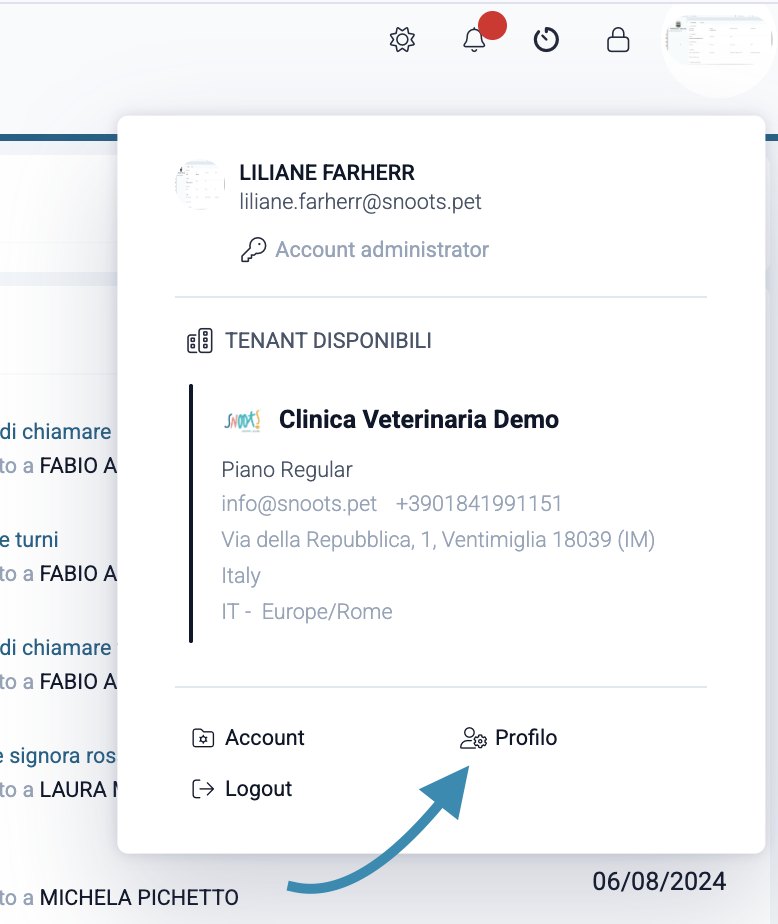Screen dimensions: 778x924
Task: Click the timer clock icon in header
Action: coord(546,40)
